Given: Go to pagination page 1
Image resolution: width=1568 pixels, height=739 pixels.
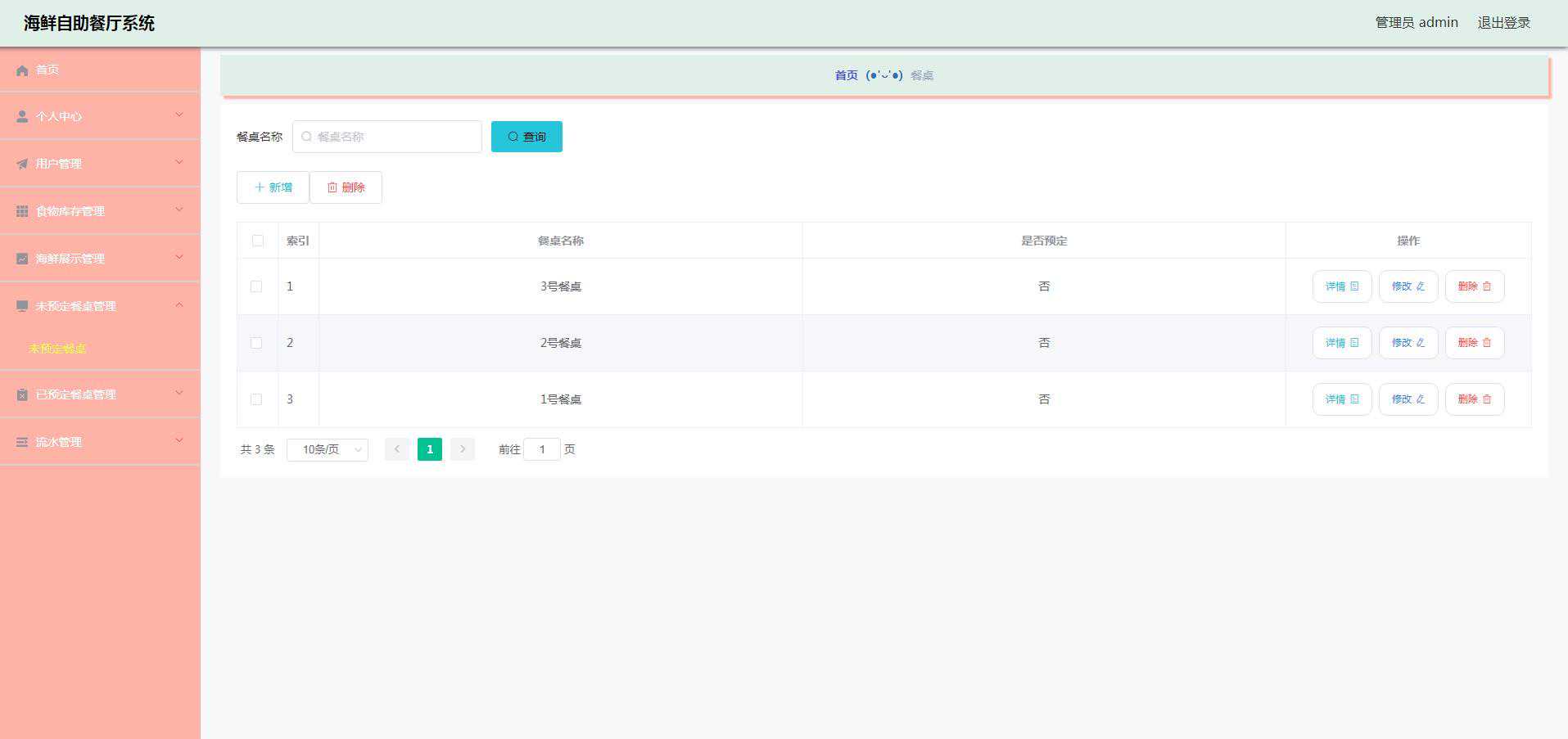Looking at the screenshot, I should [x=430, y=449].
